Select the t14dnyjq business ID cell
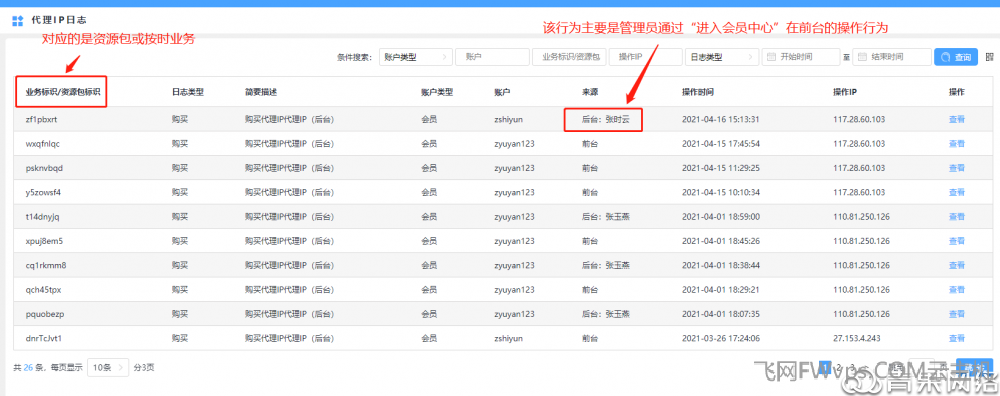The width and height of the screenshot is (1000, 396). point(42,216)
